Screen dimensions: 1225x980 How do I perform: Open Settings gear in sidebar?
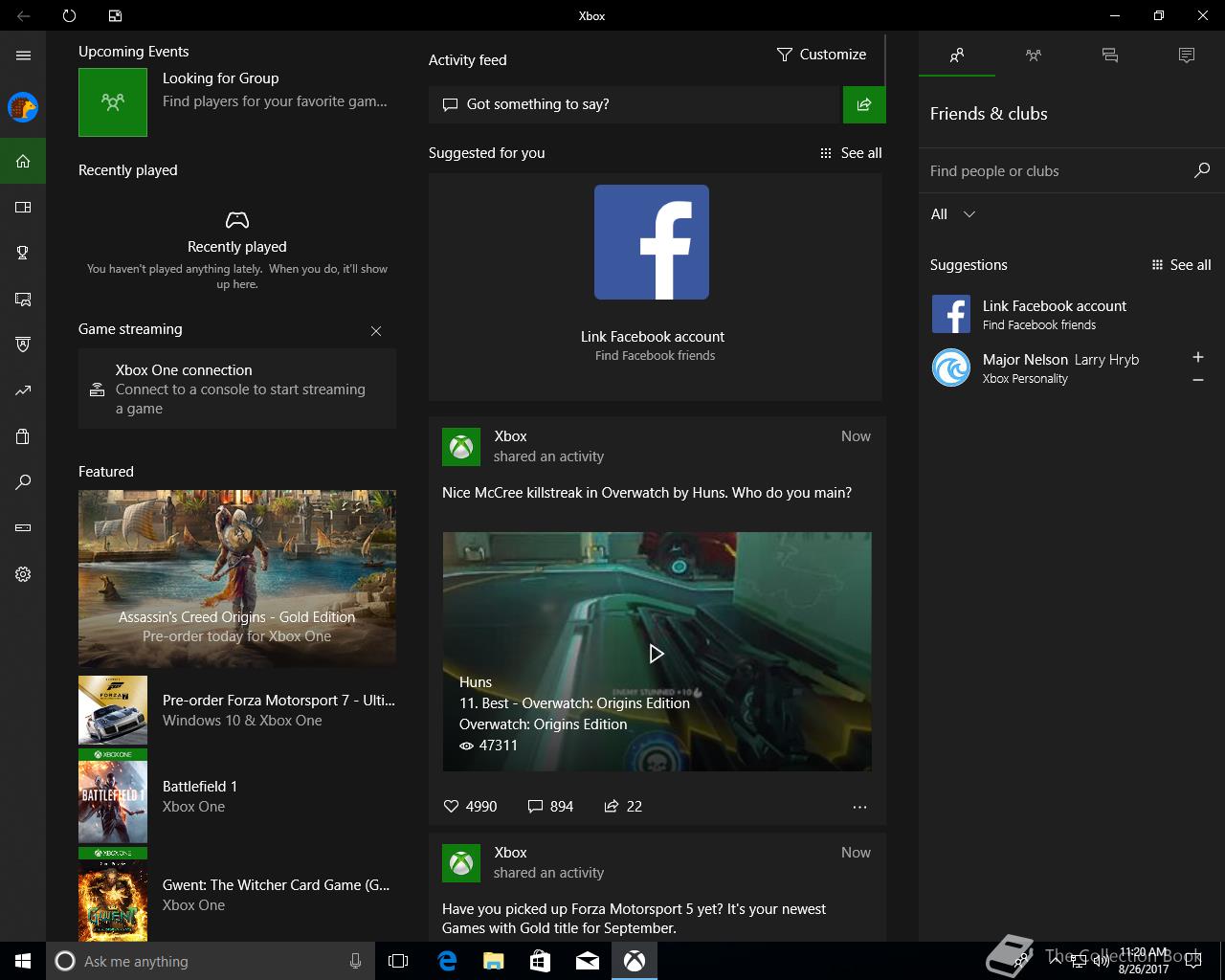23,574
